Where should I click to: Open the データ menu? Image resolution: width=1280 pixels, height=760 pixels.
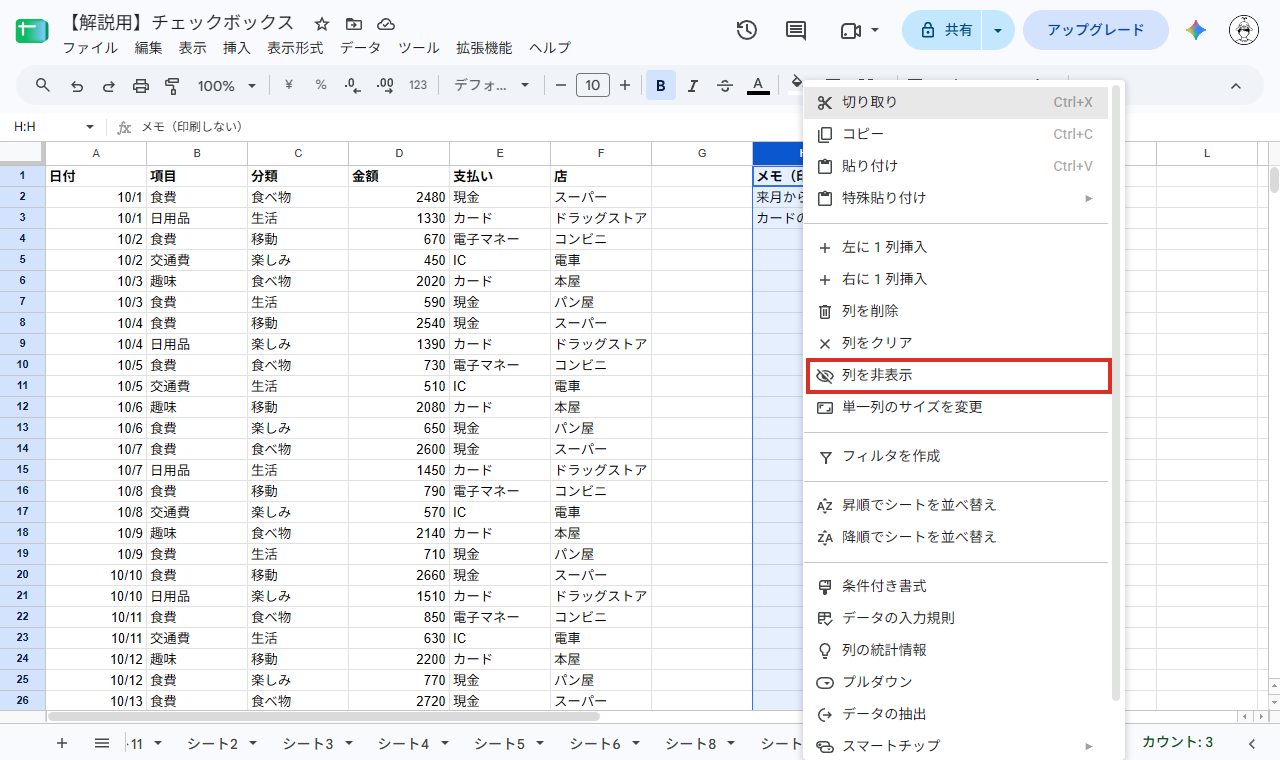360,47
